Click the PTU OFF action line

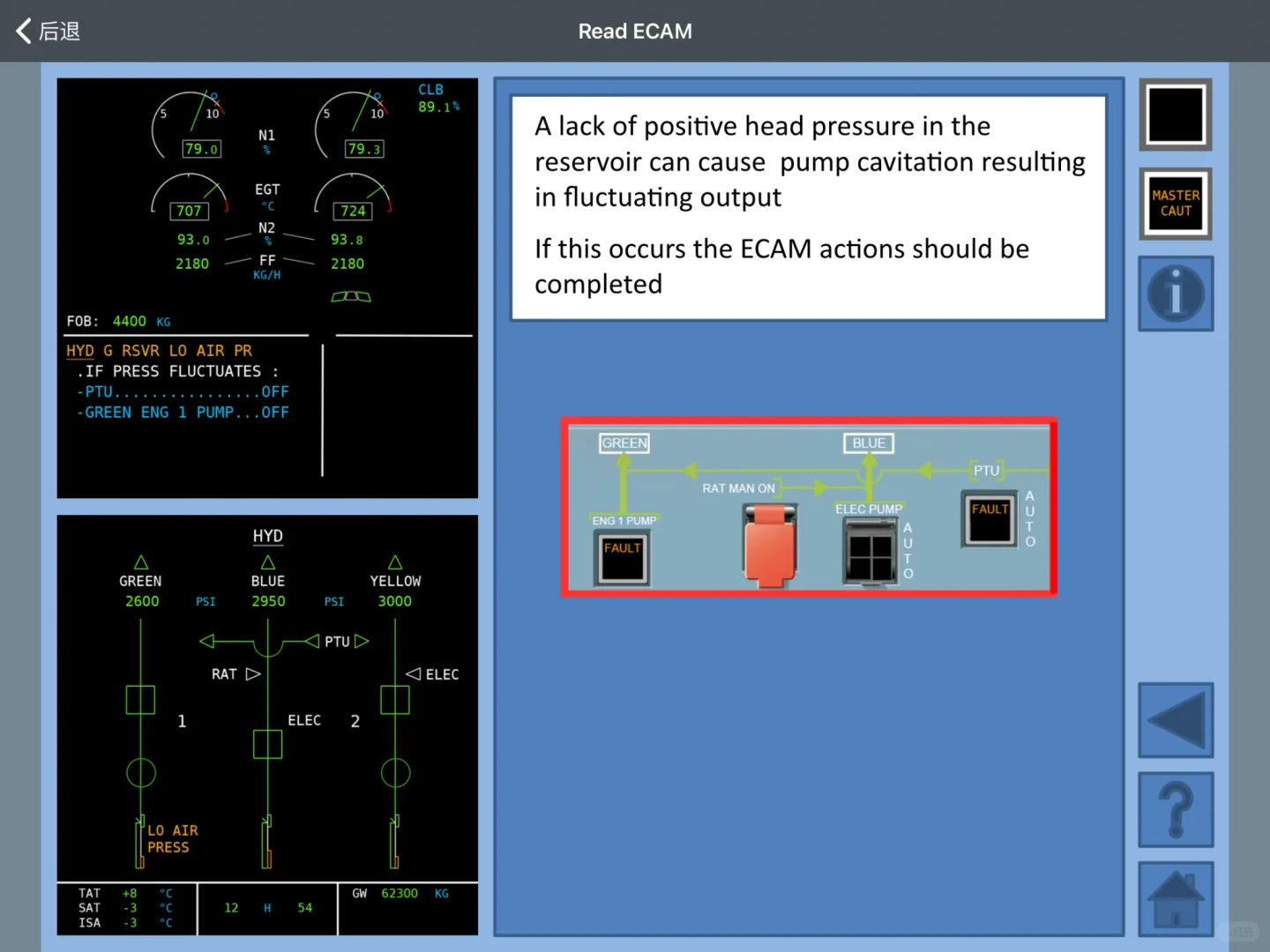(183, 391)
